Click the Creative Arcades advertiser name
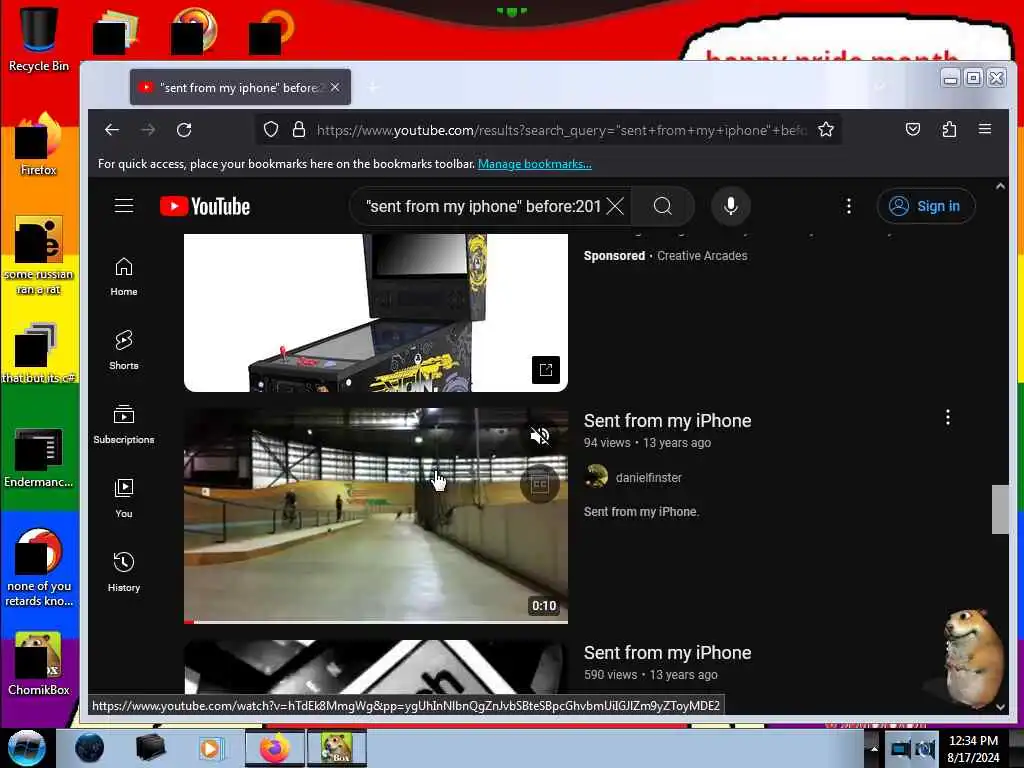This screenshot has width=1024, height=768. (x=702, y=256)
